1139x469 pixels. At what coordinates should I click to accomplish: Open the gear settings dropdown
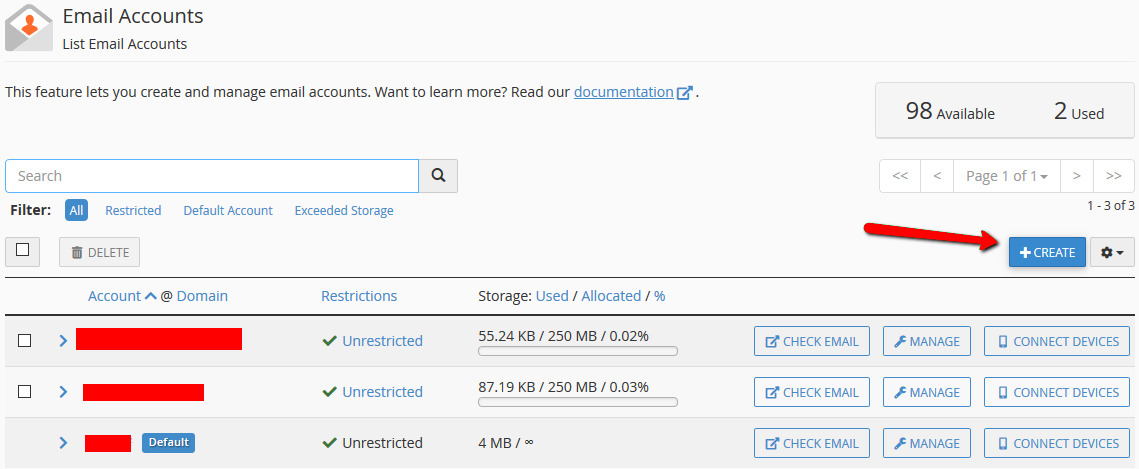(1112, 253)
